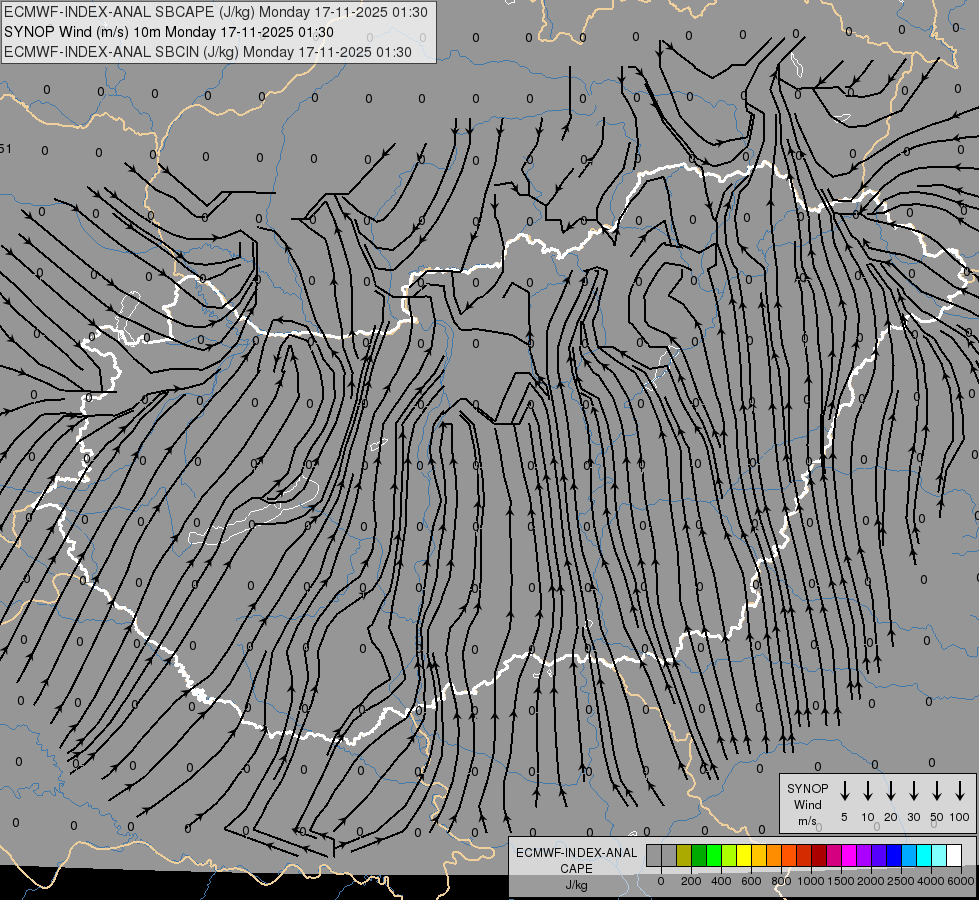Pick the cyan swatch left of the 4000 tick
Image resolution: width=979 pixels, height=900 pixels.
(924, 856)
